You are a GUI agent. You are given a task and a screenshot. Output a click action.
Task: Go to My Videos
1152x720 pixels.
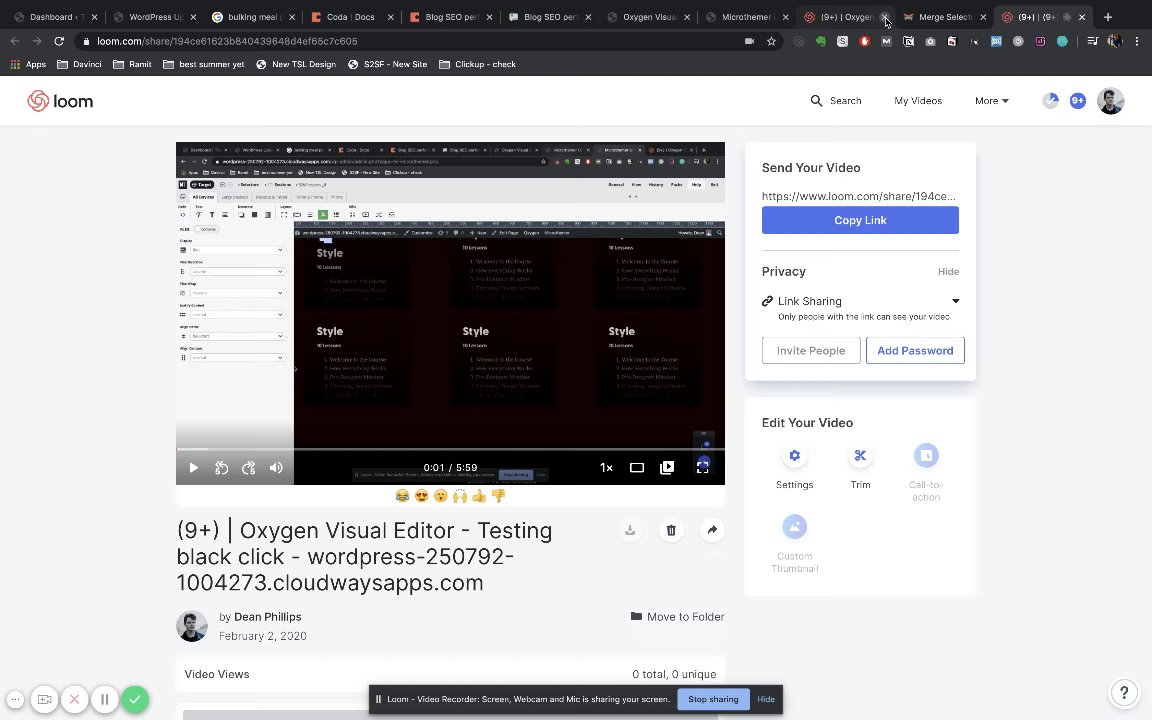point(918,101)
